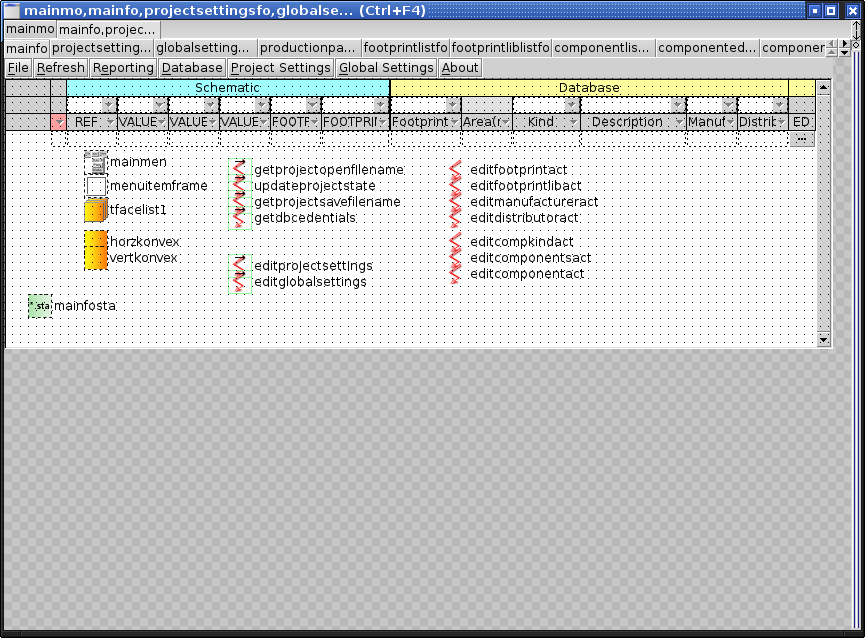865x638 pixels.
Task: Click the editglobalsettings action icon
Action: coord(239,282)
